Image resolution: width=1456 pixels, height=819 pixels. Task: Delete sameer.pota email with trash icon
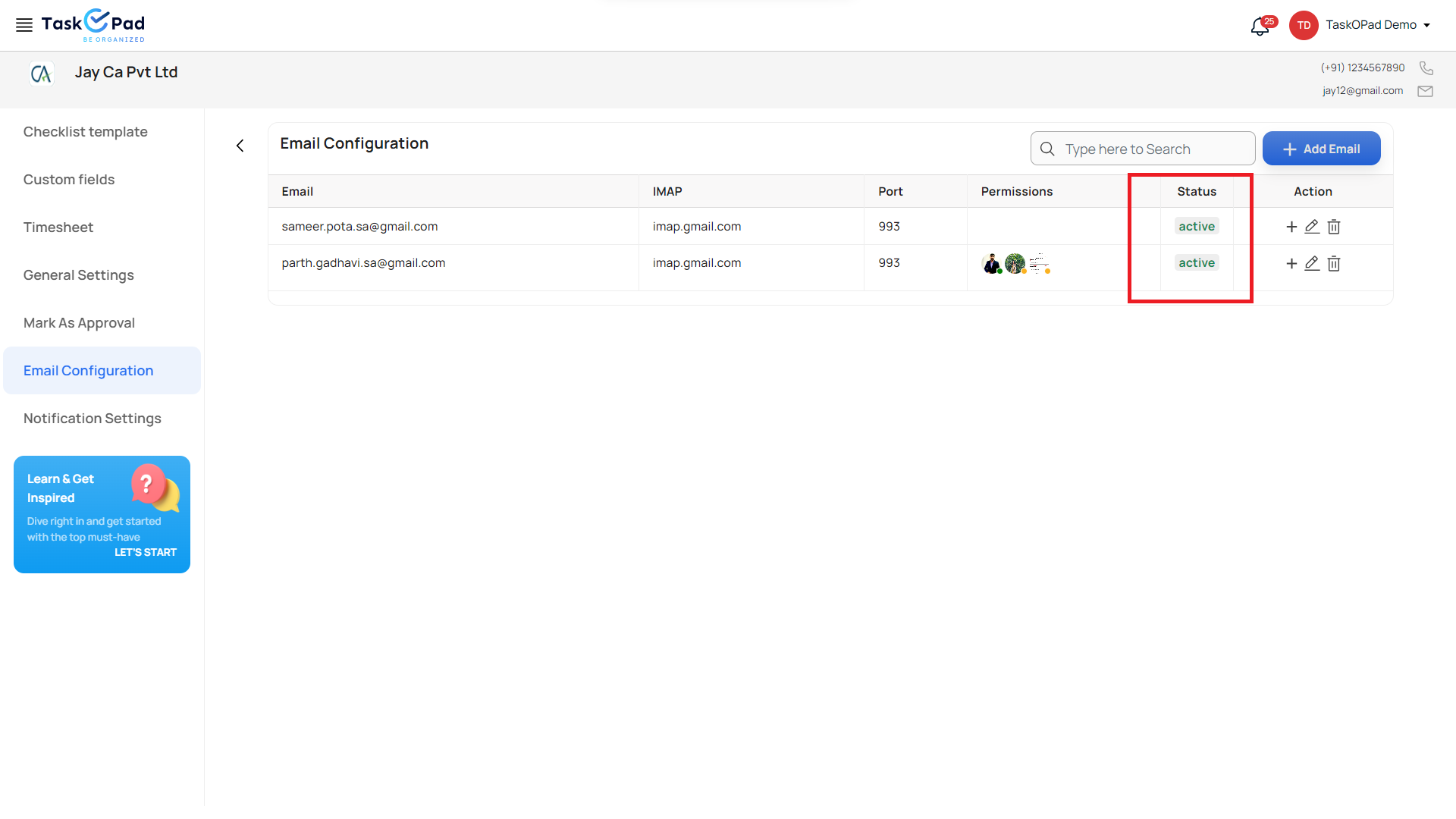click(x=1334, y=227)
